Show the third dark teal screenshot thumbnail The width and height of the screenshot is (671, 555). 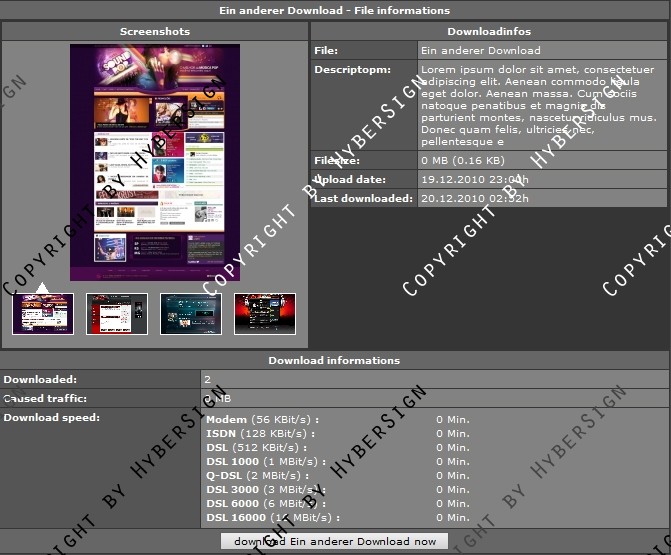(x=191, y=313)
